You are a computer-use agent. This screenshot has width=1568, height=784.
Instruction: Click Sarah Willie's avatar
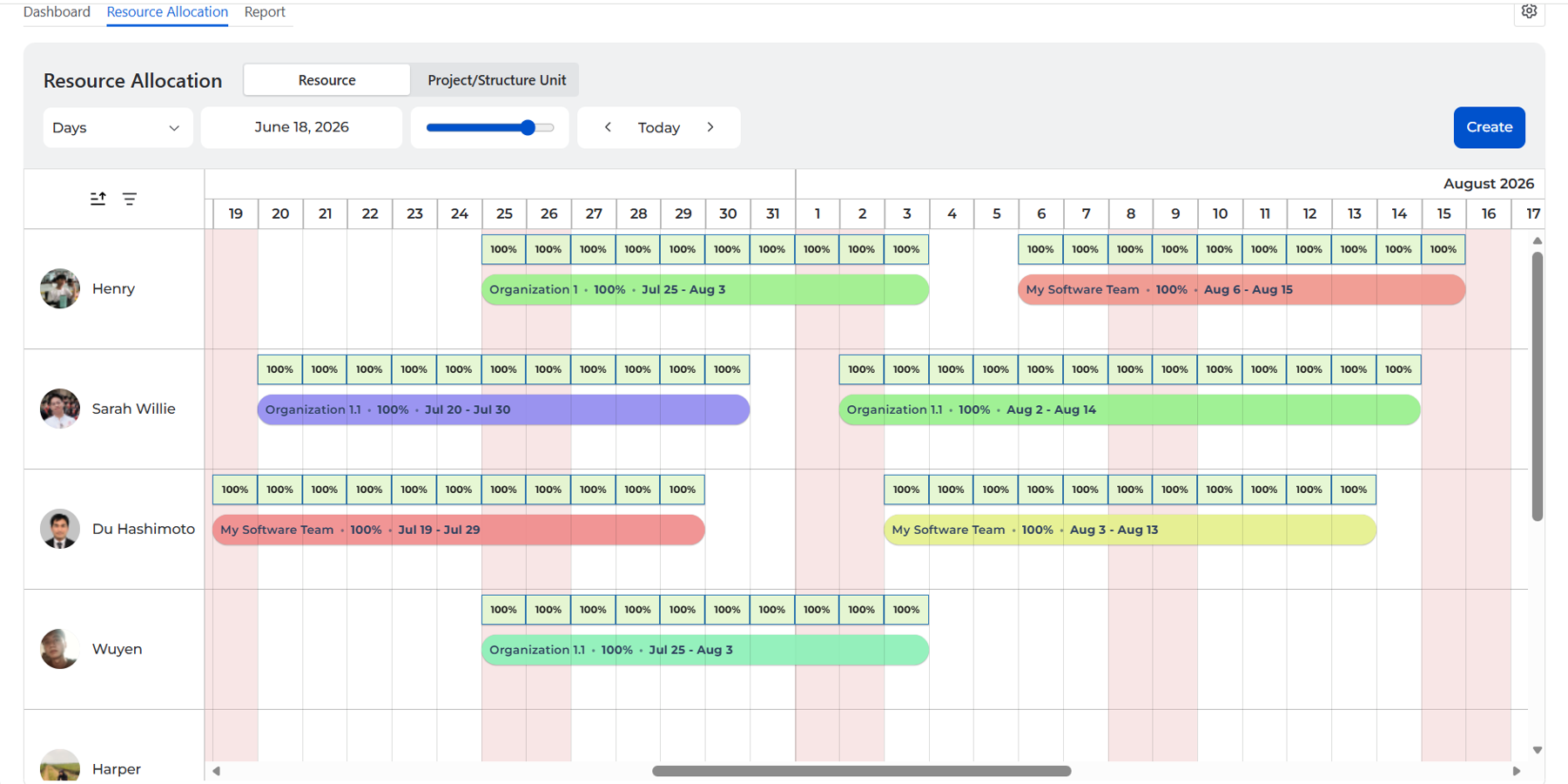pyautogui.click(x=60, y=409)
